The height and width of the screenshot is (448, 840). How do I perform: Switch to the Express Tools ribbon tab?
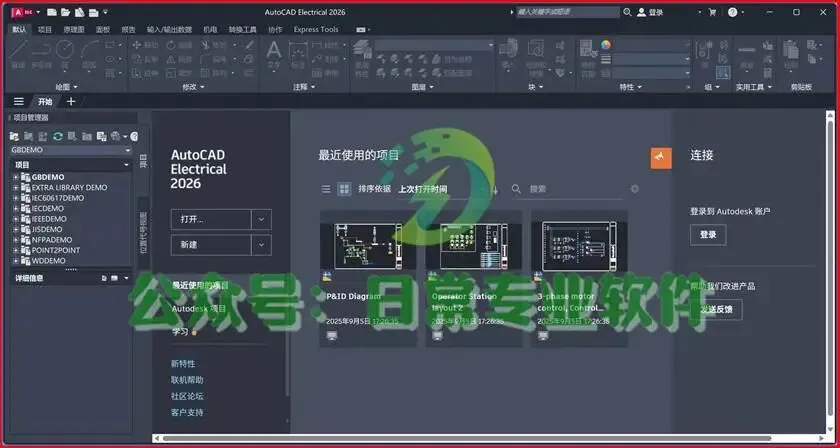click(x=316, y=29)
